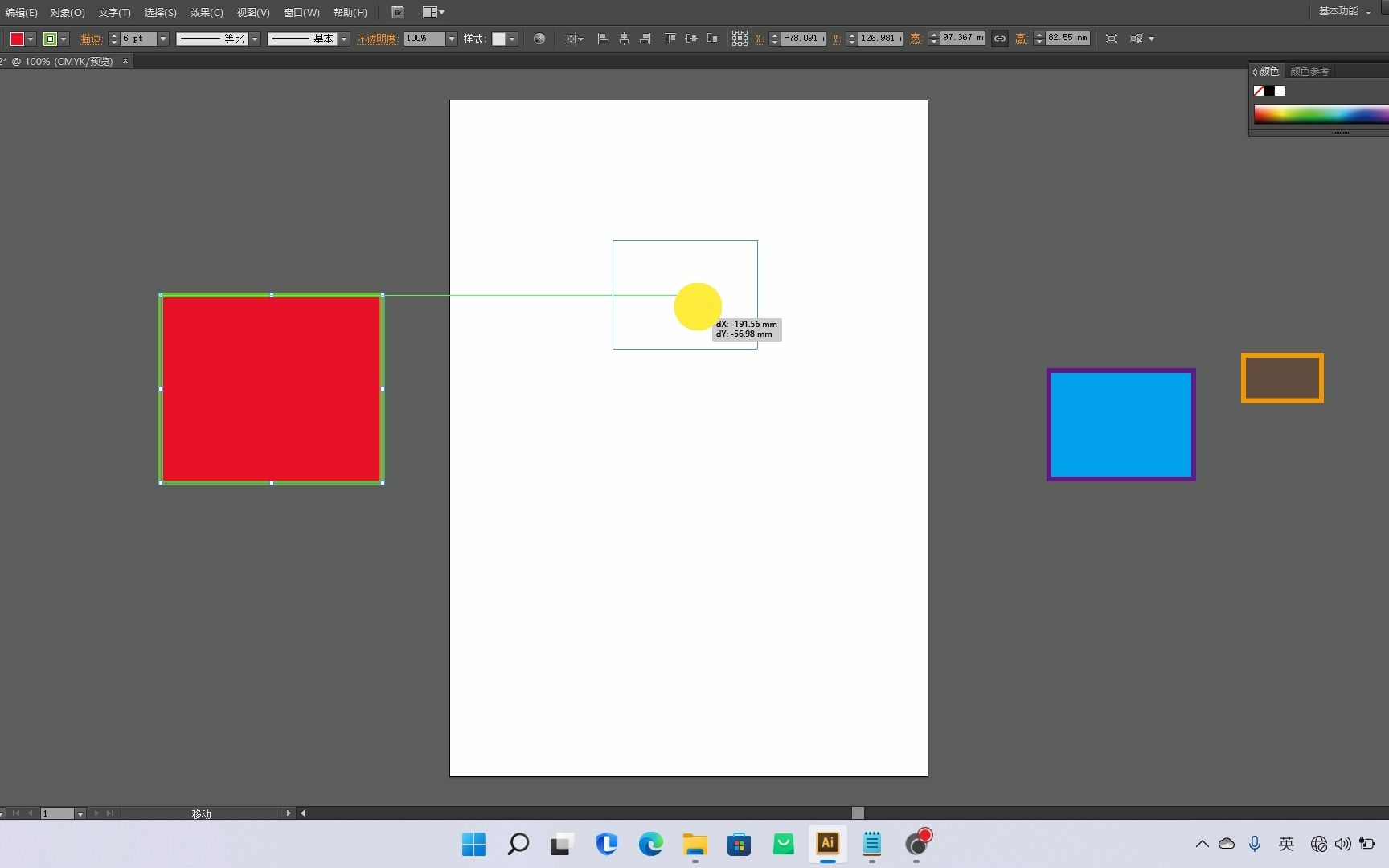Viewport: 1389px width, 868px height.
Task: Toggle constrain width and height proportions
Action: click(999, 39)
